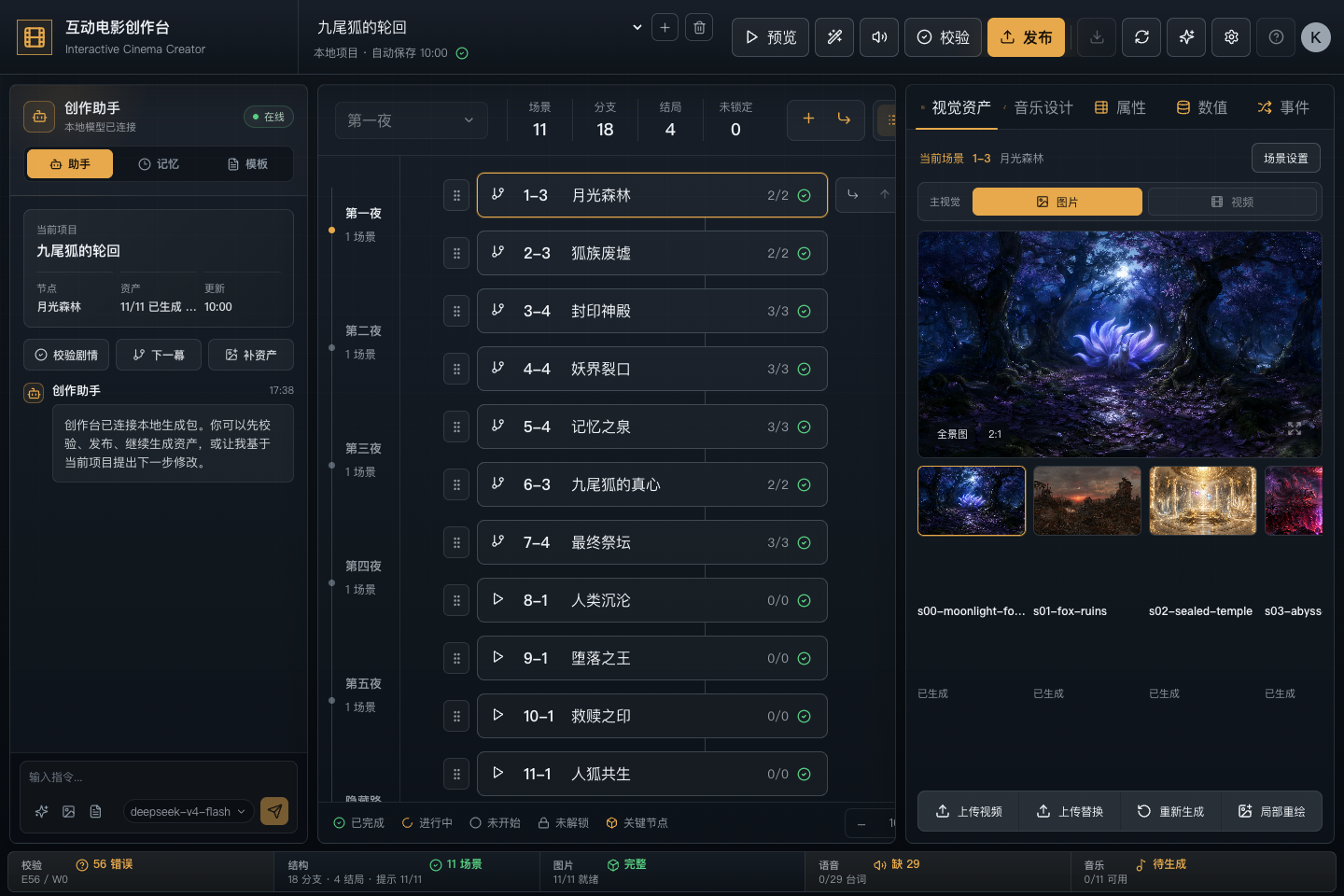1344x896 pixels.
Task: Click the sparkle icon in assistant input
Action: click(x=41, y=811)
